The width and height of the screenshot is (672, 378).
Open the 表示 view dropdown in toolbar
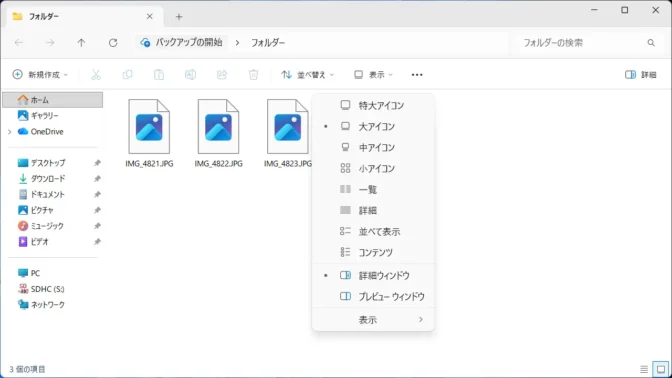(x=373, y=75)
